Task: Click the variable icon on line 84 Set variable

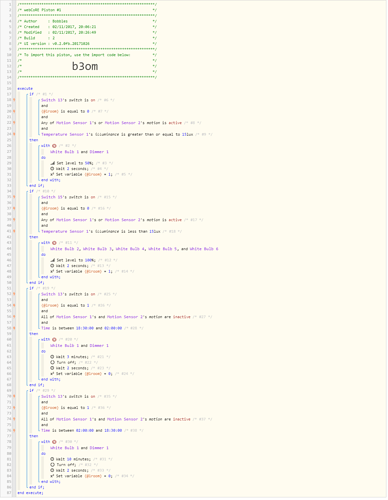Action: (x=52, y=476)
